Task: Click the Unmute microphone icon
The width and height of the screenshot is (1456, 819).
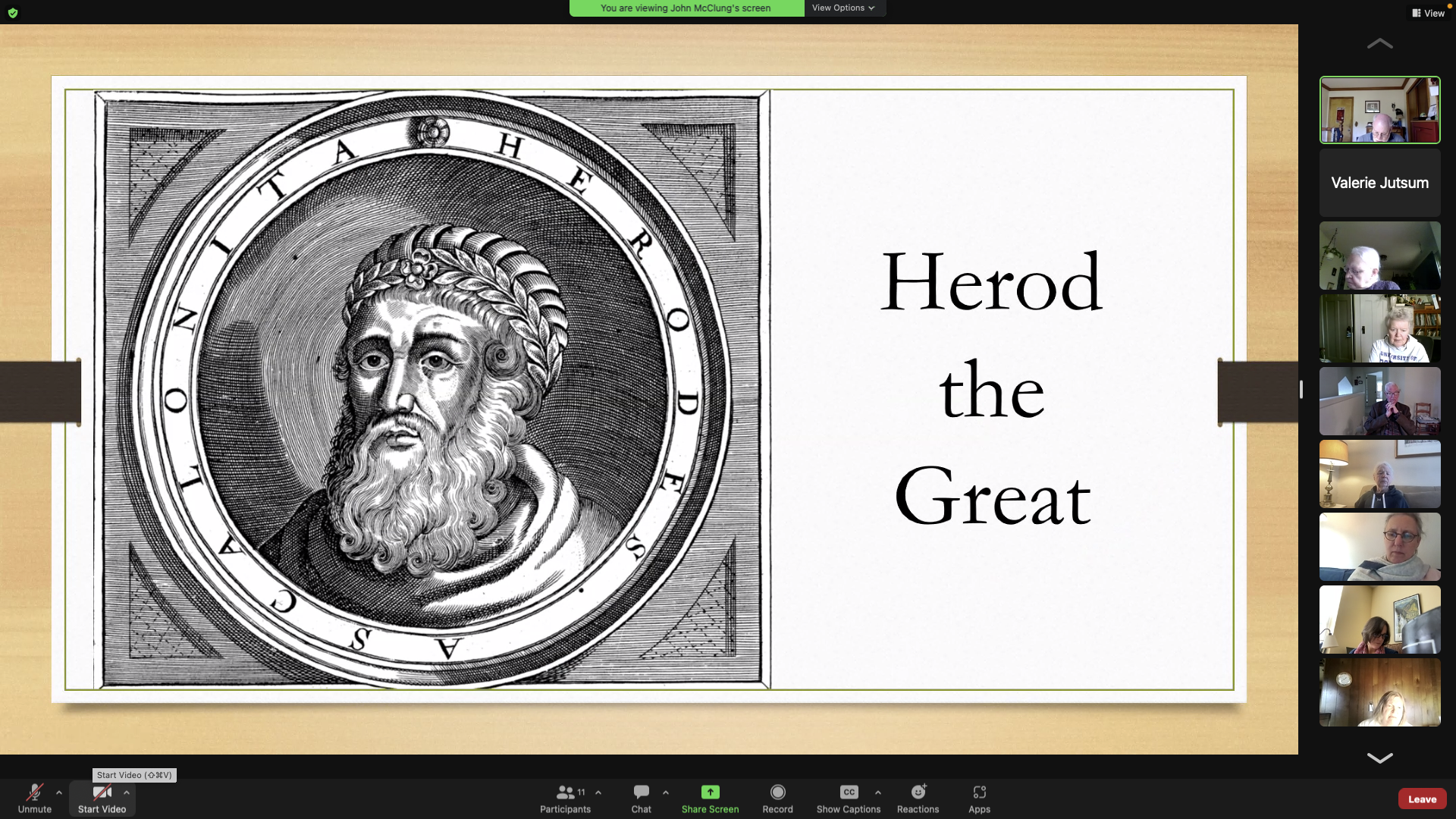Action: tap(35, 792)
